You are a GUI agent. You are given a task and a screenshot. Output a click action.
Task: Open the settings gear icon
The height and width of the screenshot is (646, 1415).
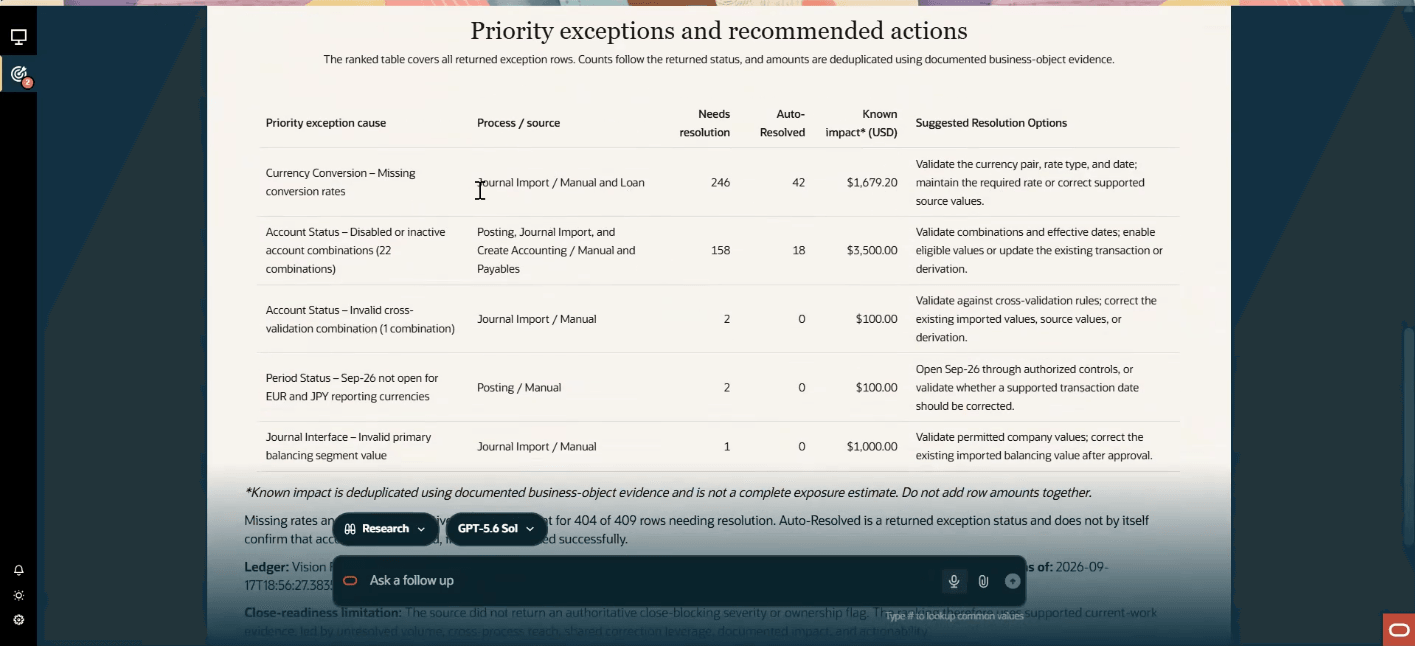pos(18,620)
